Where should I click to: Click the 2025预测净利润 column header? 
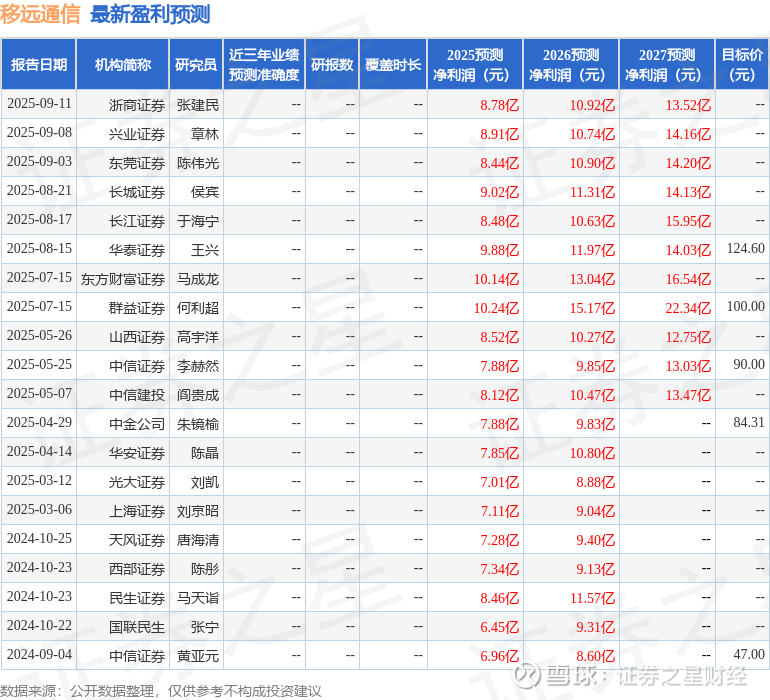pyautogui.click(x=475, y=64)
